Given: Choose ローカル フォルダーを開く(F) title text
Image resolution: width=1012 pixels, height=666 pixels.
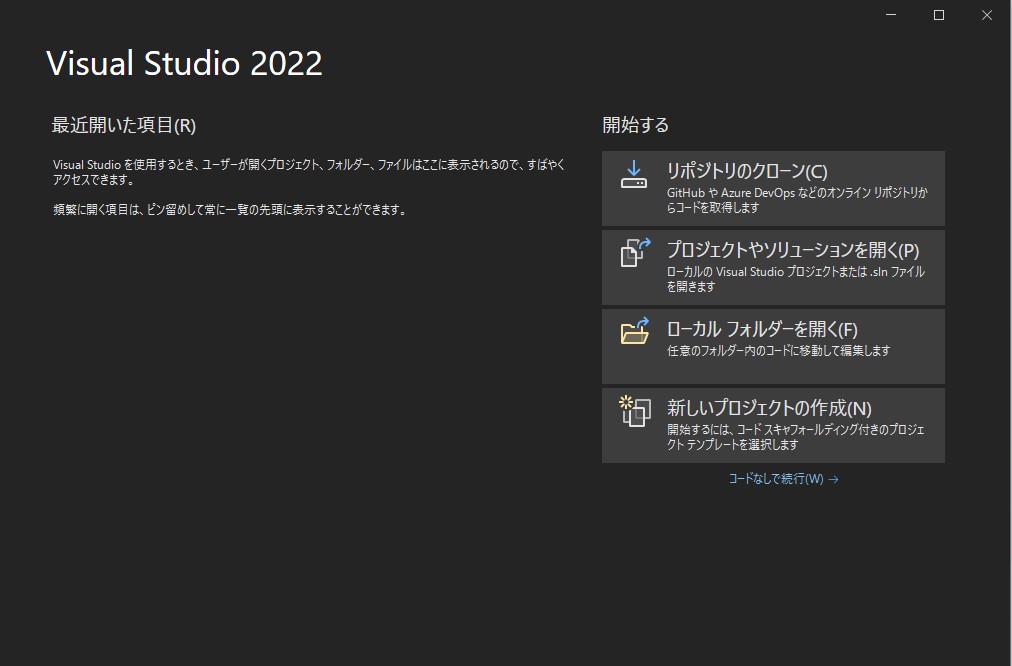Looking at the screenshot, I should [762, 329].
